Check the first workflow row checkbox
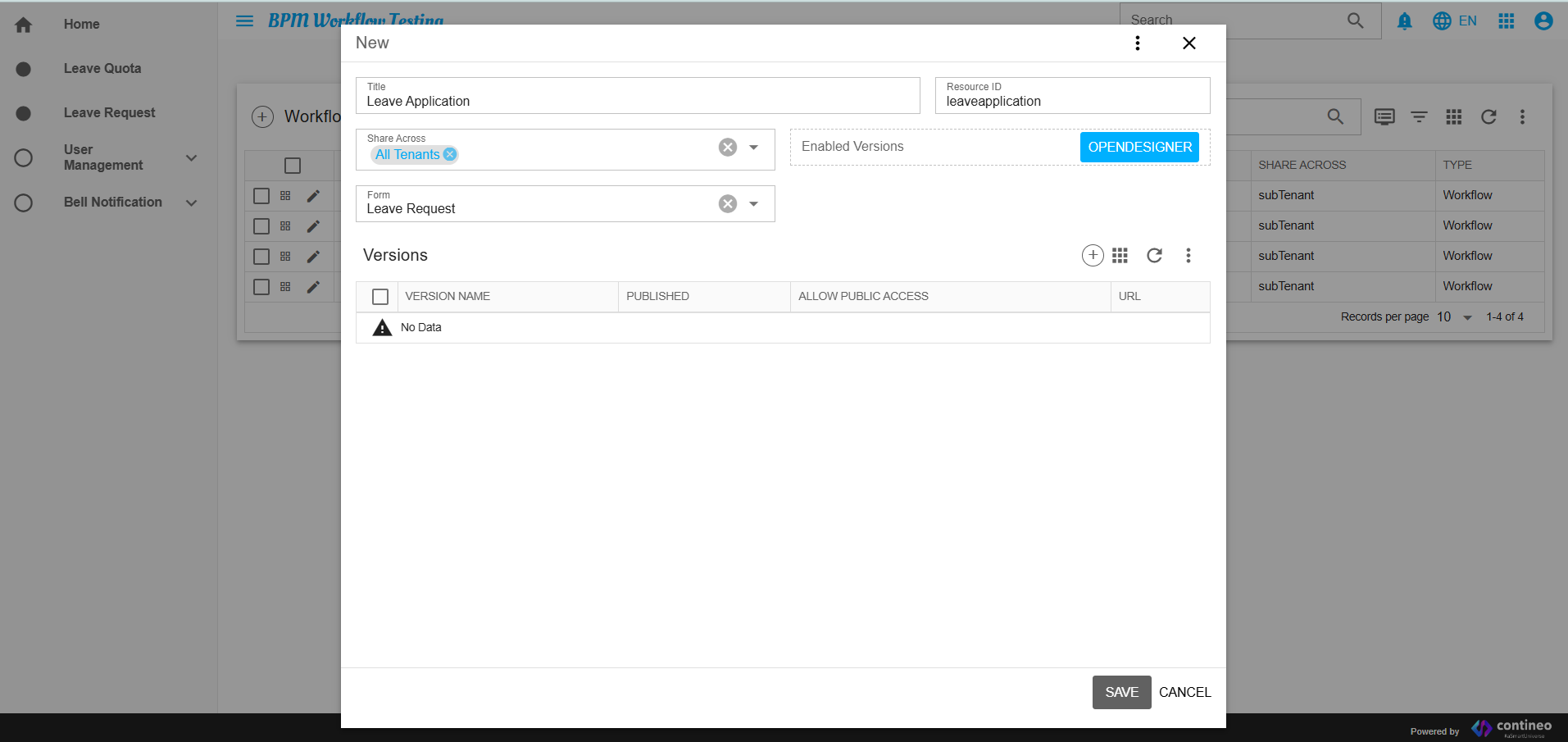This screenshot has width=1568, height=742. (261, 196)
